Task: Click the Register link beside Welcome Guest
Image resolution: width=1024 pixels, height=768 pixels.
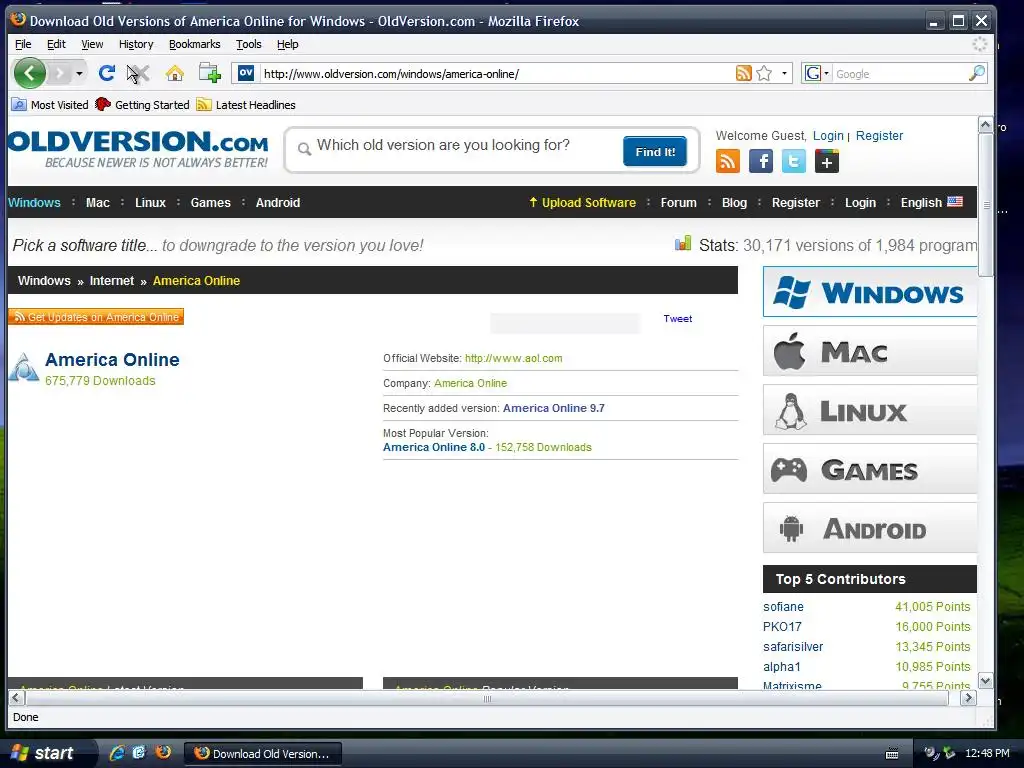Action: point(879,136)
